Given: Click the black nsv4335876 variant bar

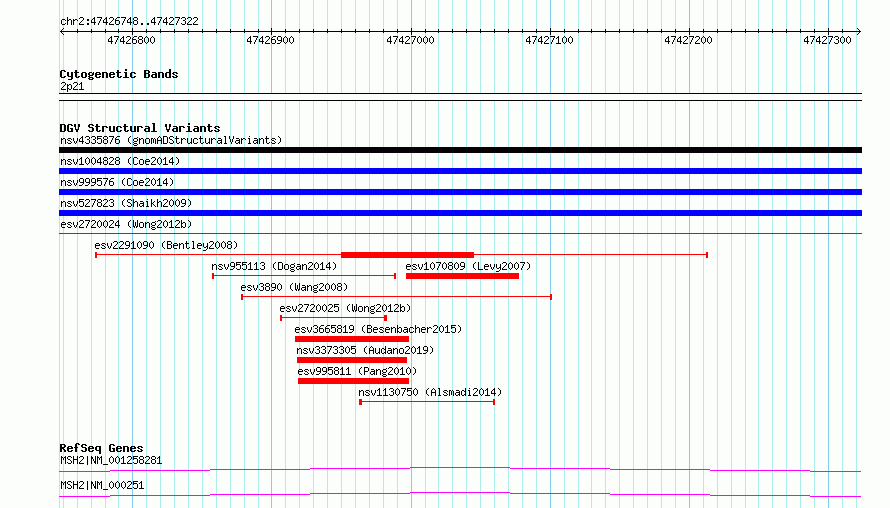Looking at the screenshot, I should click(460, 150).
